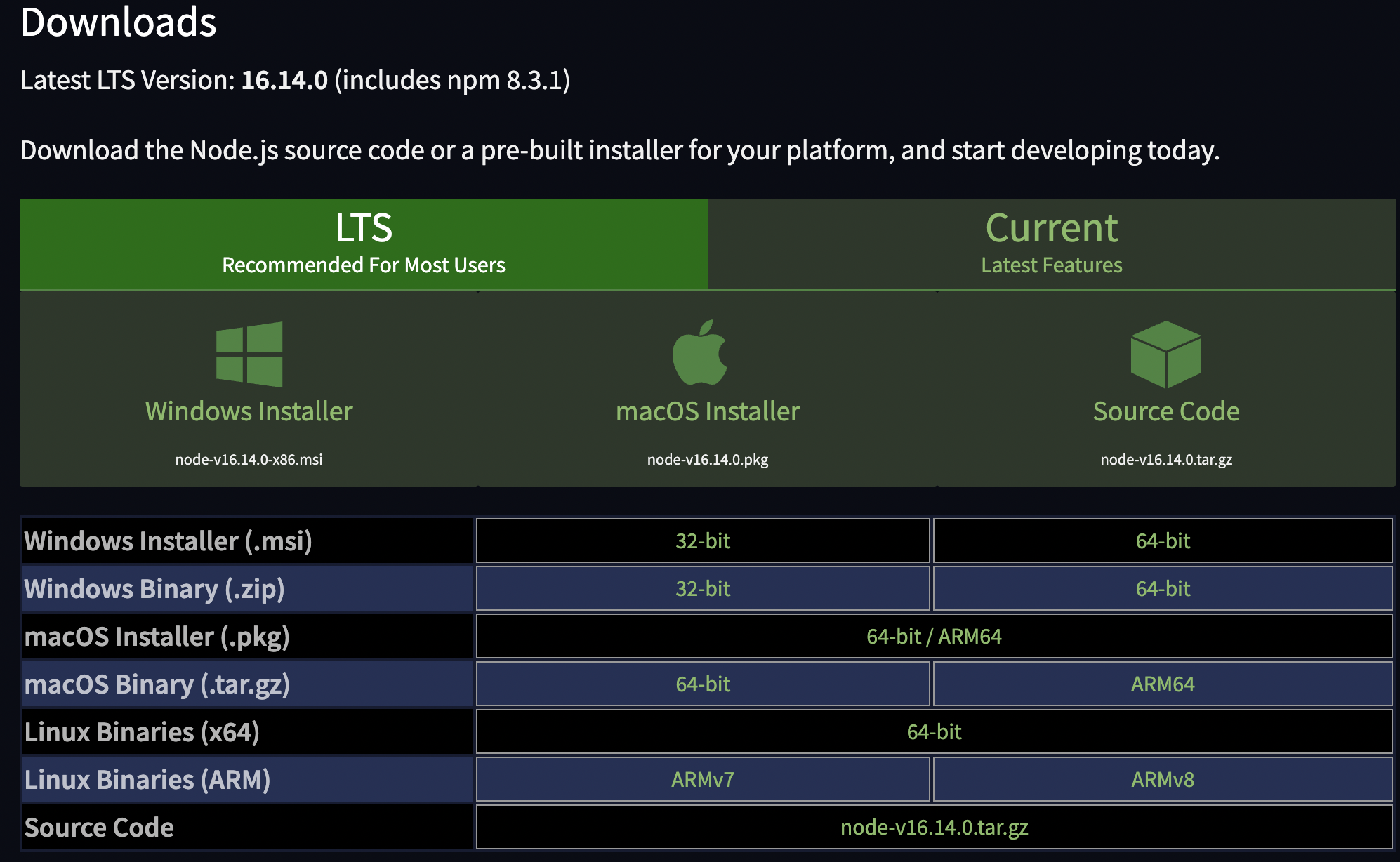
Task: Click the Apple logo icon
Action: tap(700, 353)
